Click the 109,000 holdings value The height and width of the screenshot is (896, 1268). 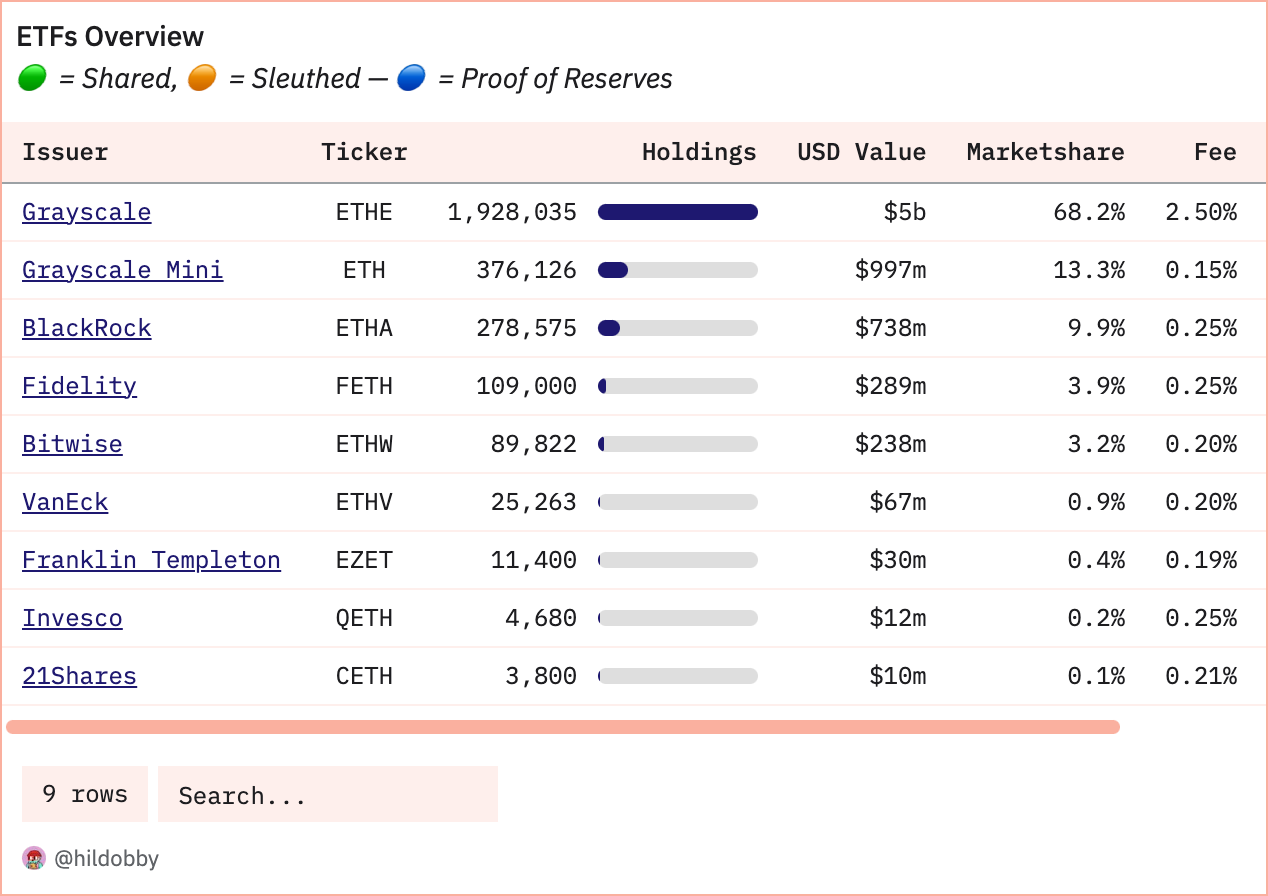click(526, 386)
